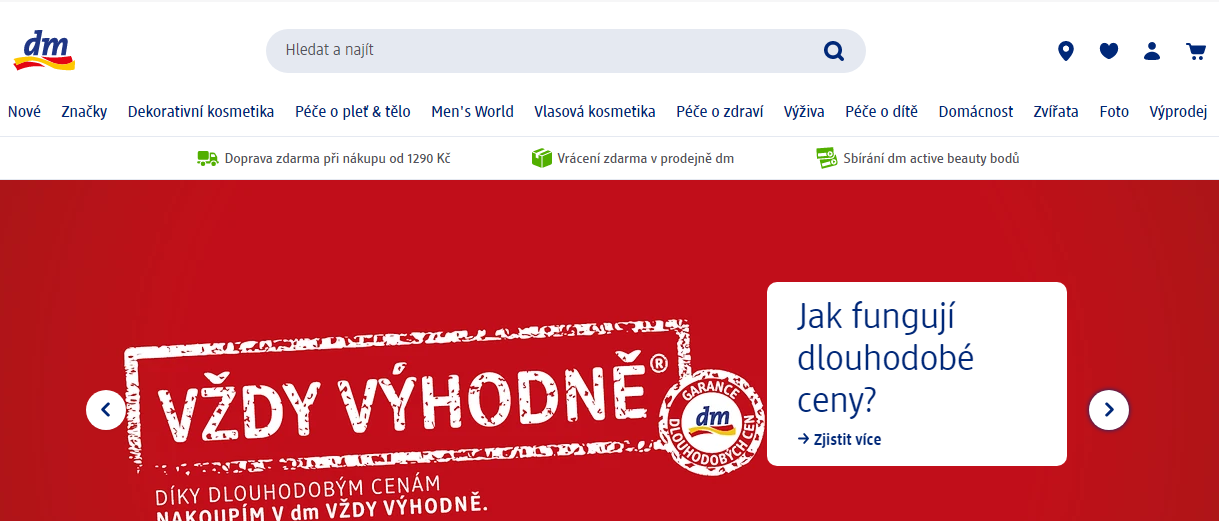Open the Dekorativní kosmetika menu
The image size is (1219, 521).
201,112
